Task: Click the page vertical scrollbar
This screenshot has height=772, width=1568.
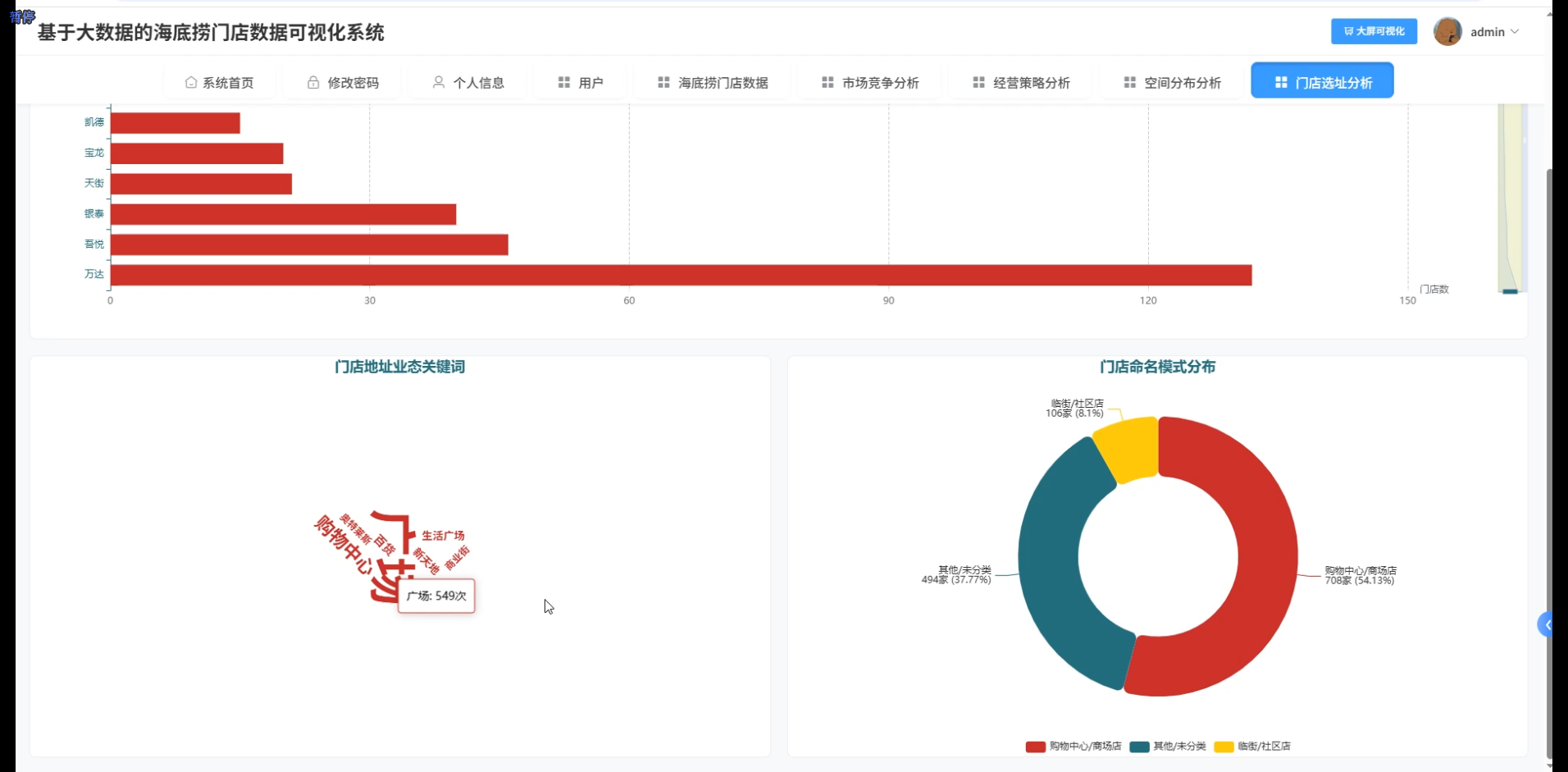Action: [x=1549, y=464]
